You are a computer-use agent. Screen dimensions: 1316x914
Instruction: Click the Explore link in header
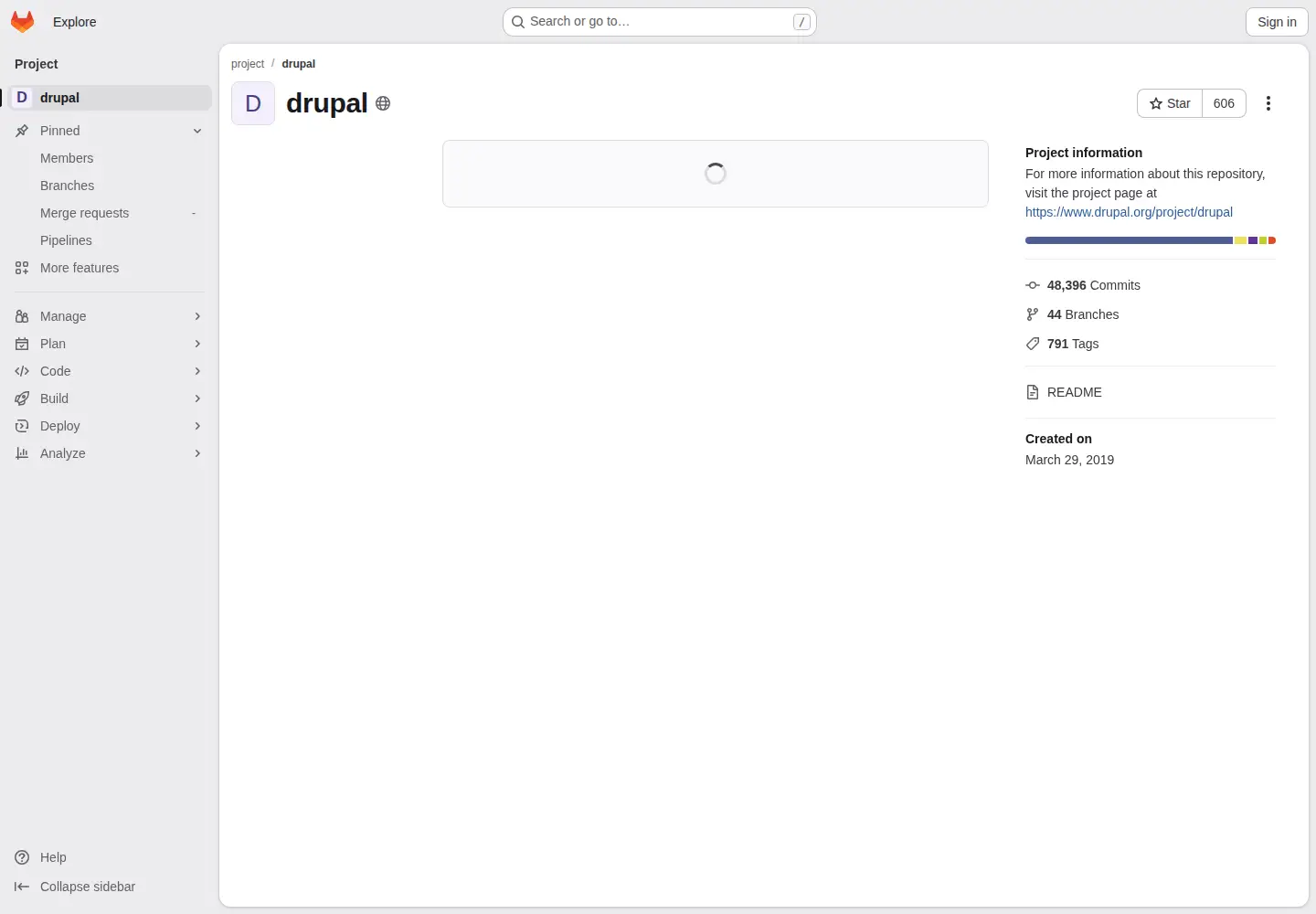pyautogui.click(x=74, y=22)
